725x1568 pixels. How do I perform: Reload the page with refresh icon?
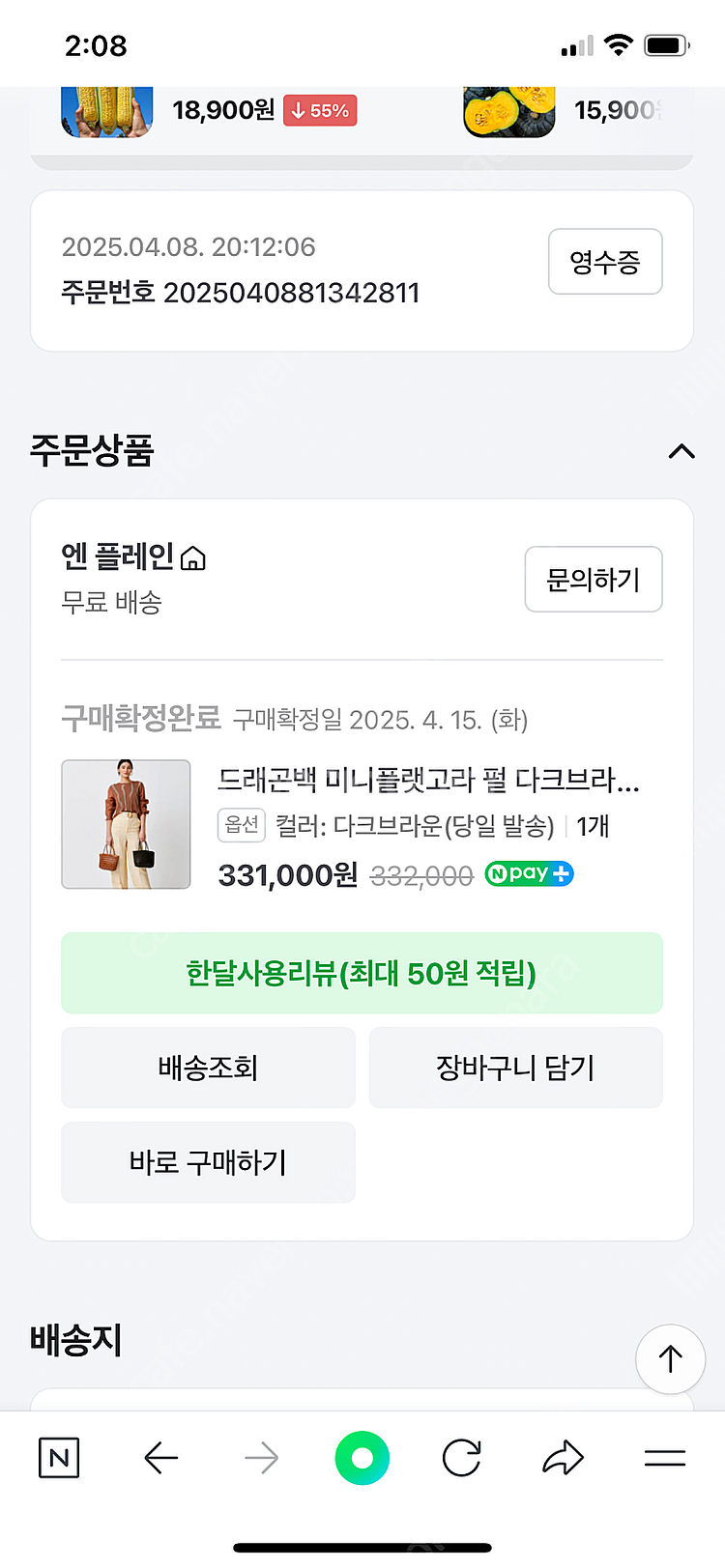point(462,1457)
